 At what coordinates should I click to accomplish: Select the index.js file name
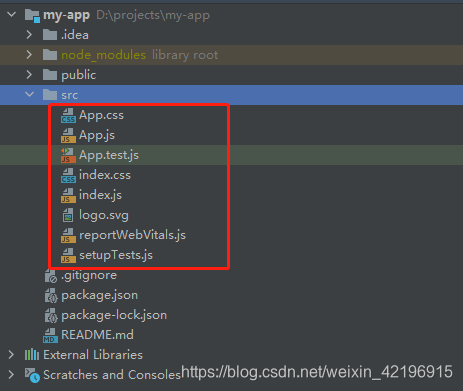100,195
